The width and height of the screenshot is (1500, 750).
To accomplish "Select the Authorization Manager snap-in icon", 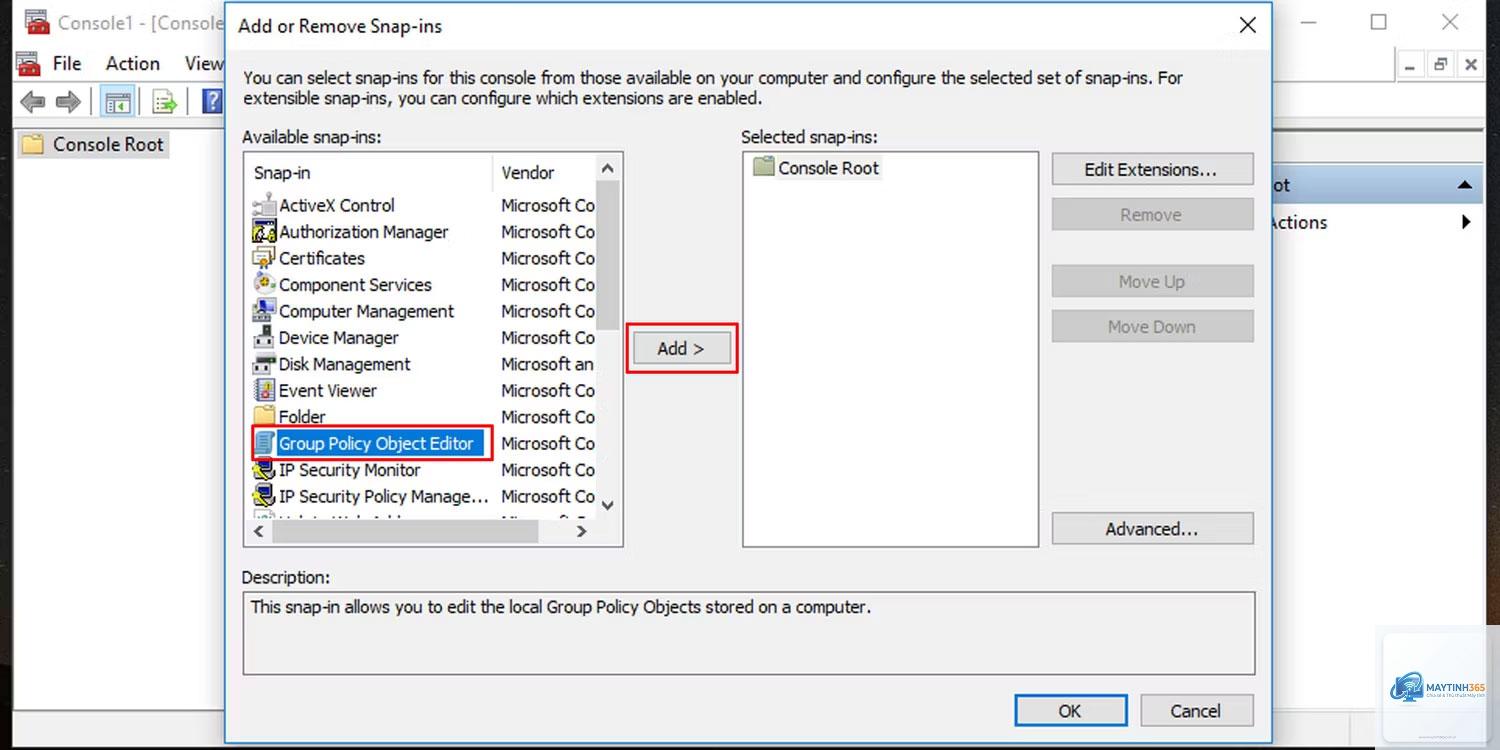I will [264, 232].
